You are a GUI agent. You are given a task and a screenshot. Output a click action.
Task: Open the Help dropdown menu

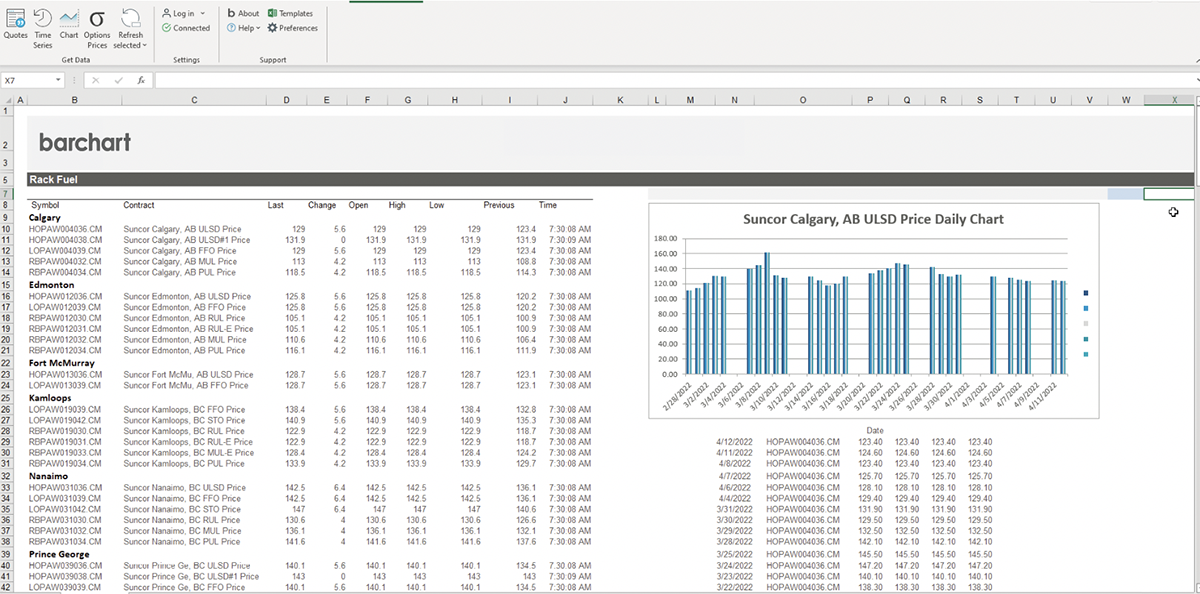(243, 28)
